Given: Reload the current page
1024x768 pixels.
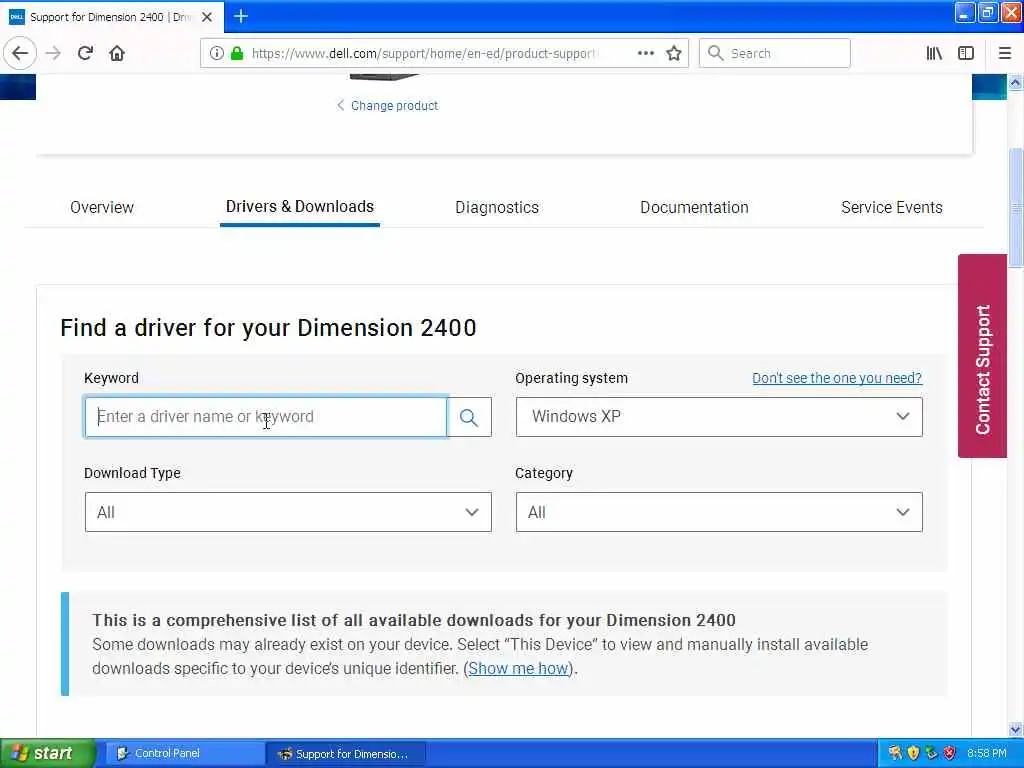Looking at the screenshot, I should (85, 53).
